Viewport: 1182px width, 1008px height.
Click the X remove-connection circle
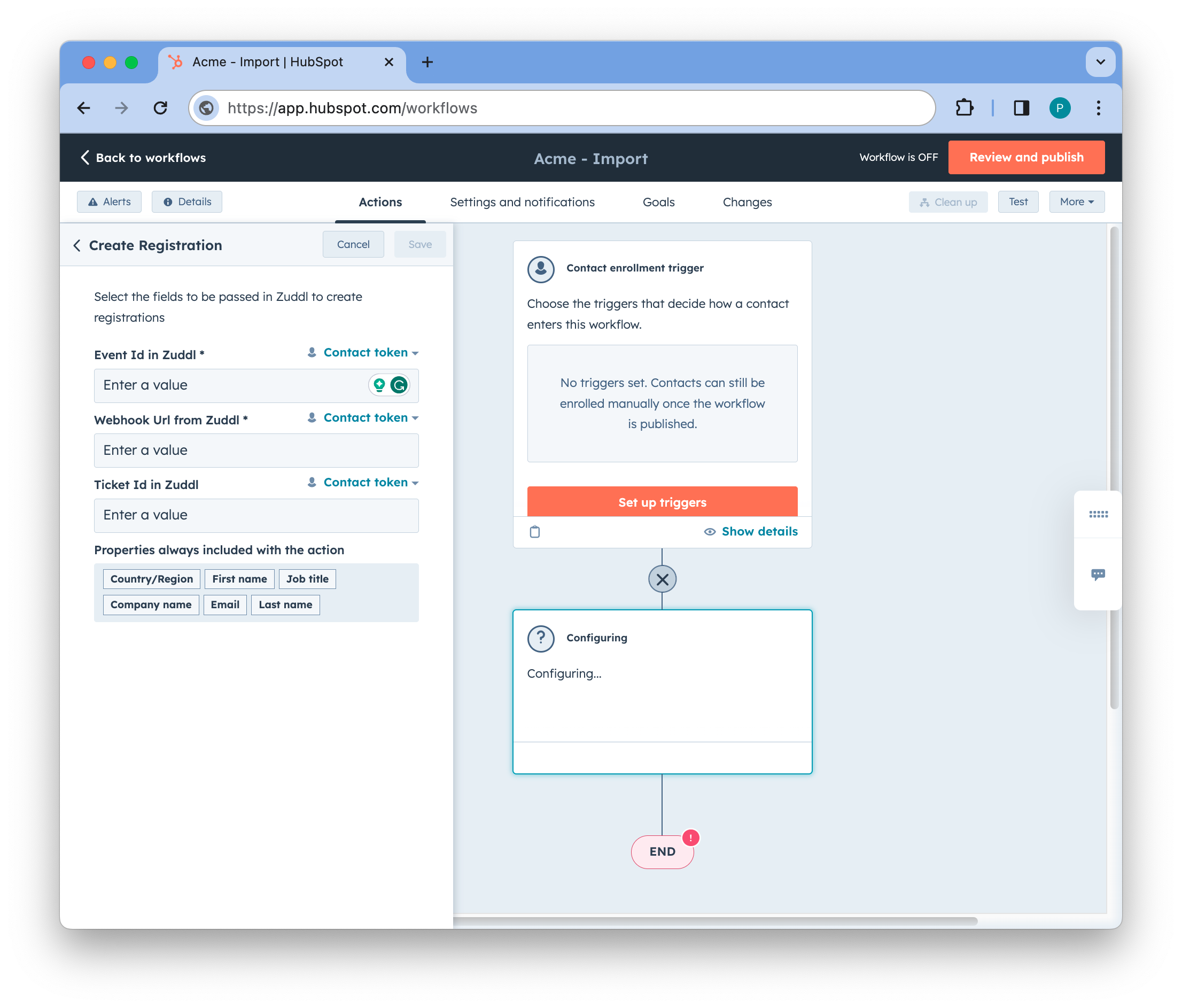pos(662,579)
